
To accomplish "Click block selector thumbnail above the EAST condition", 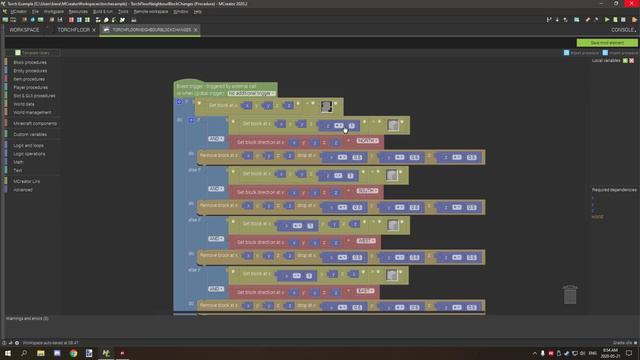I will 392,275.
